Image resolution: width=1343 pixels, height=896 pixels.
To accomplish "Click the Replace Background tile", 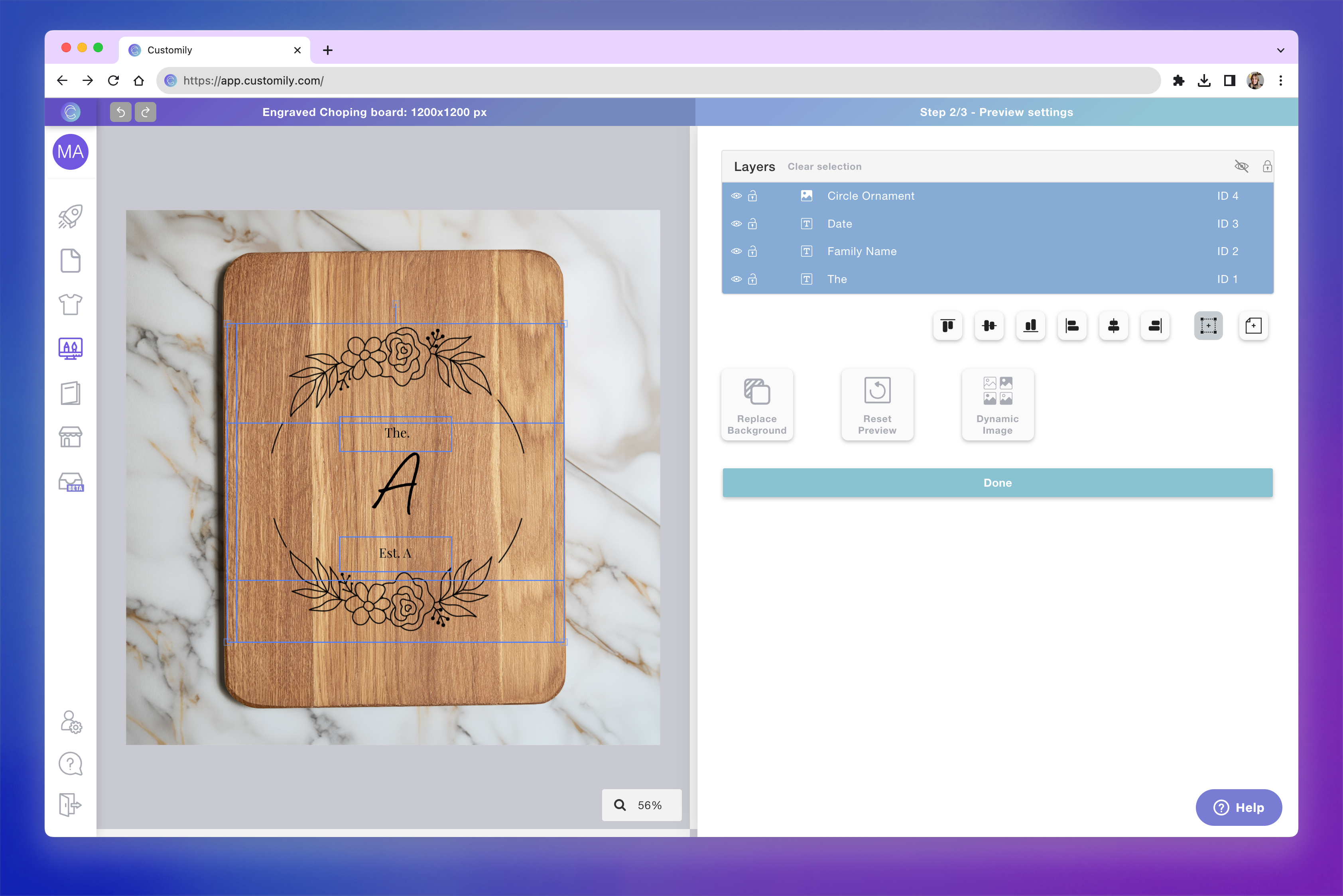I will (756, 405).
